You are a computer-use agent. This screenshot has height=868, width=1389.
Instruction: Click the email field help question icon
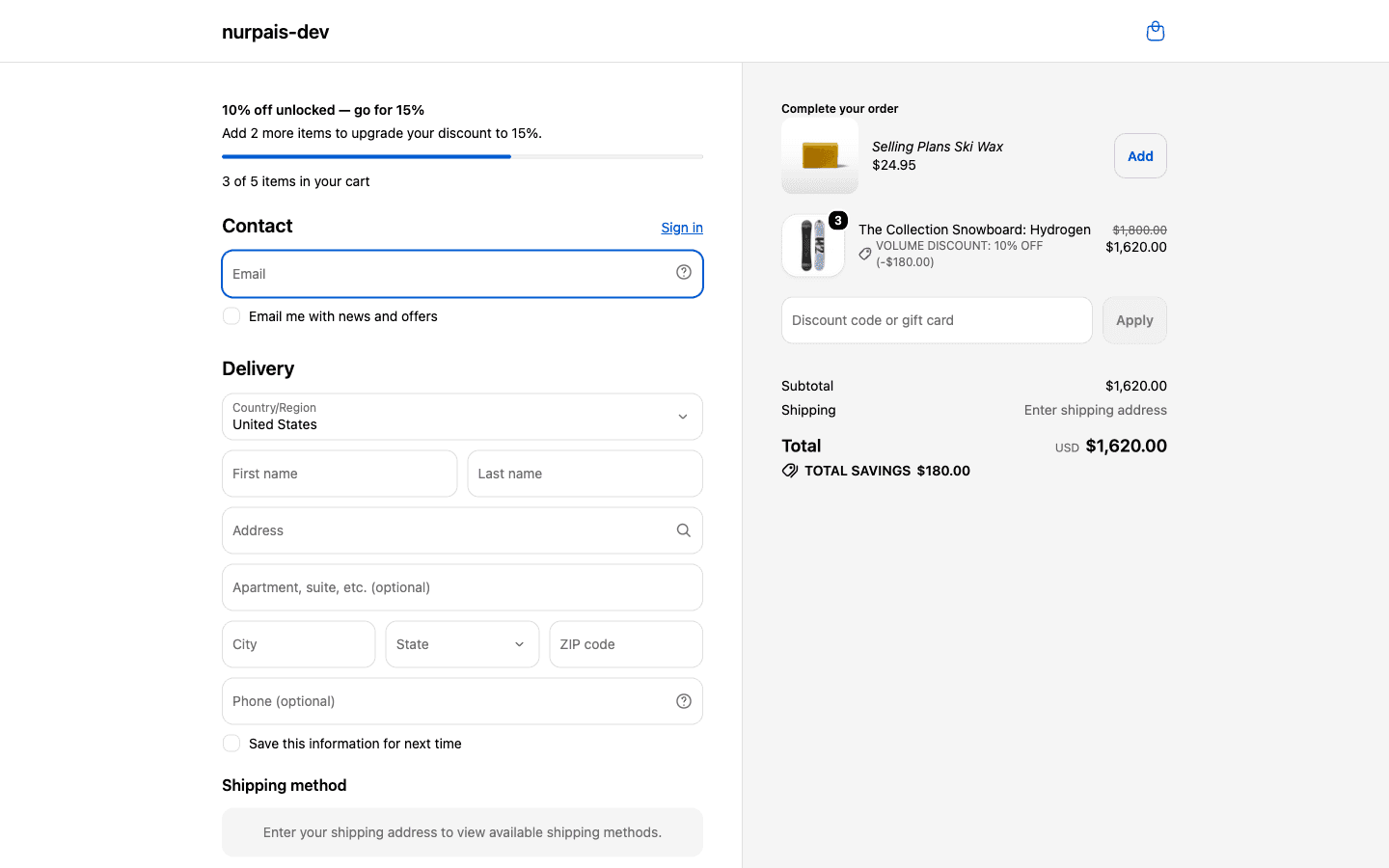(x=684, y=273)
